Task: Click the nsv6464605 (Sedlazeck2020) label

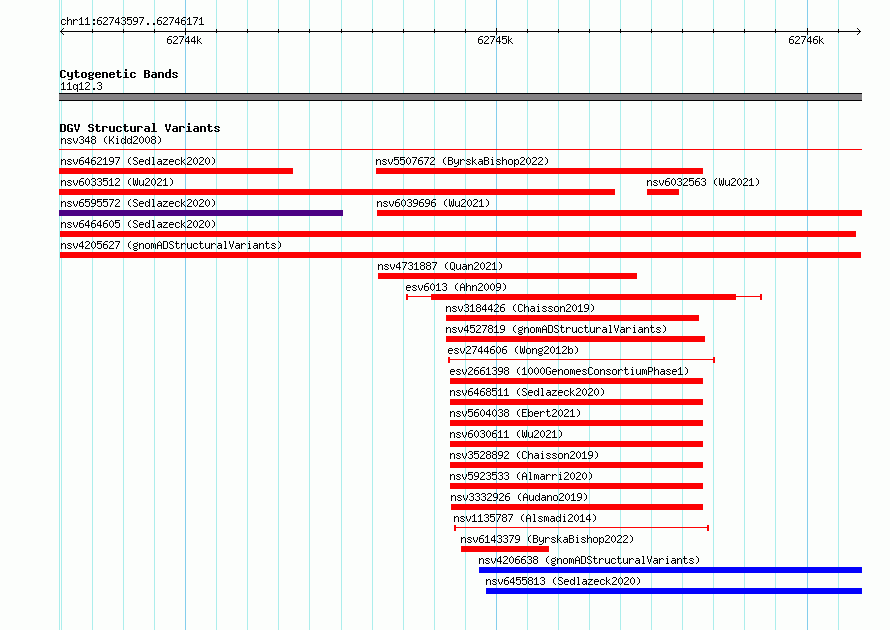Action: pyautogui.click(x=138, y=224)
